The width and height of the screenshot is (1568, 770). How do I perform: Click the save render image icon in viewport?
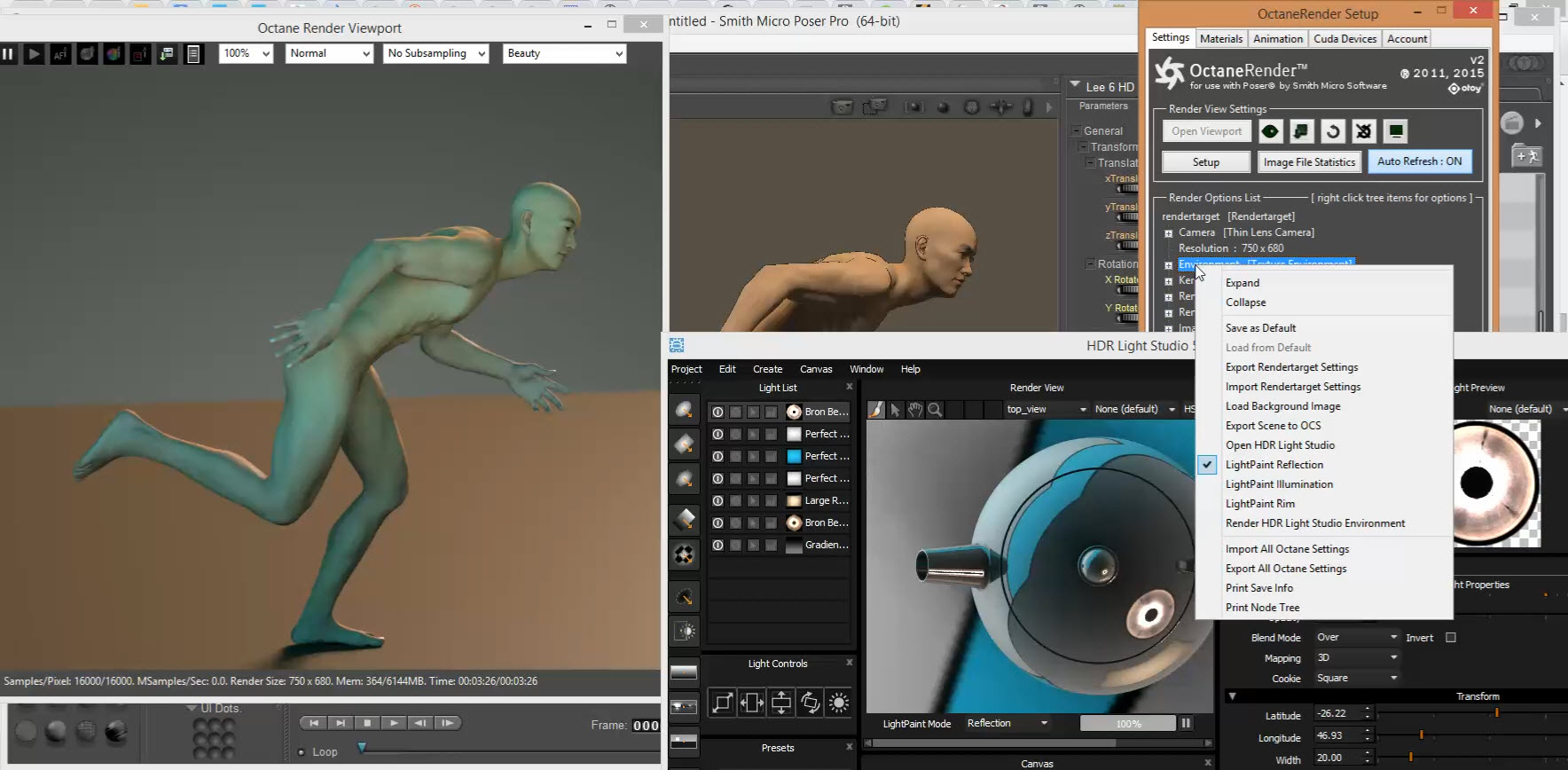[x=167, y=54]
